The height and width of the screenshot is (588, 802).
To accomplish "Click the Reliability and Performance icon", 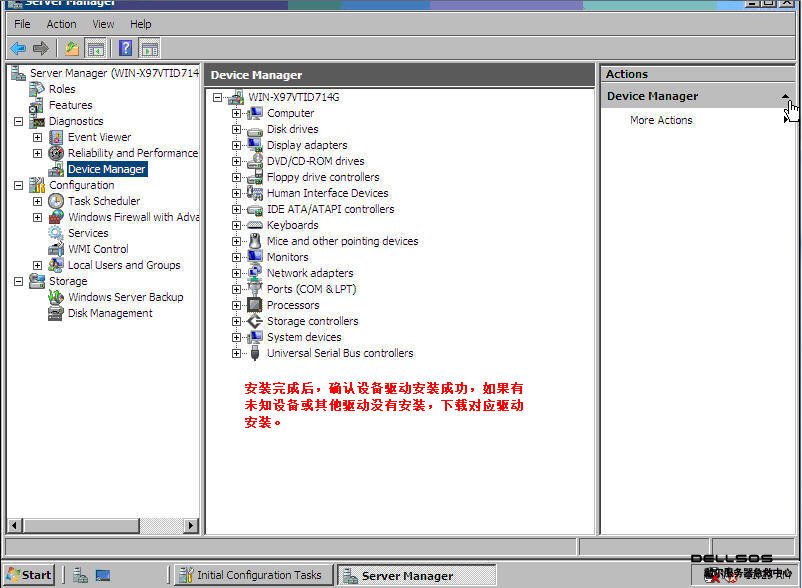I will (56, 153).
